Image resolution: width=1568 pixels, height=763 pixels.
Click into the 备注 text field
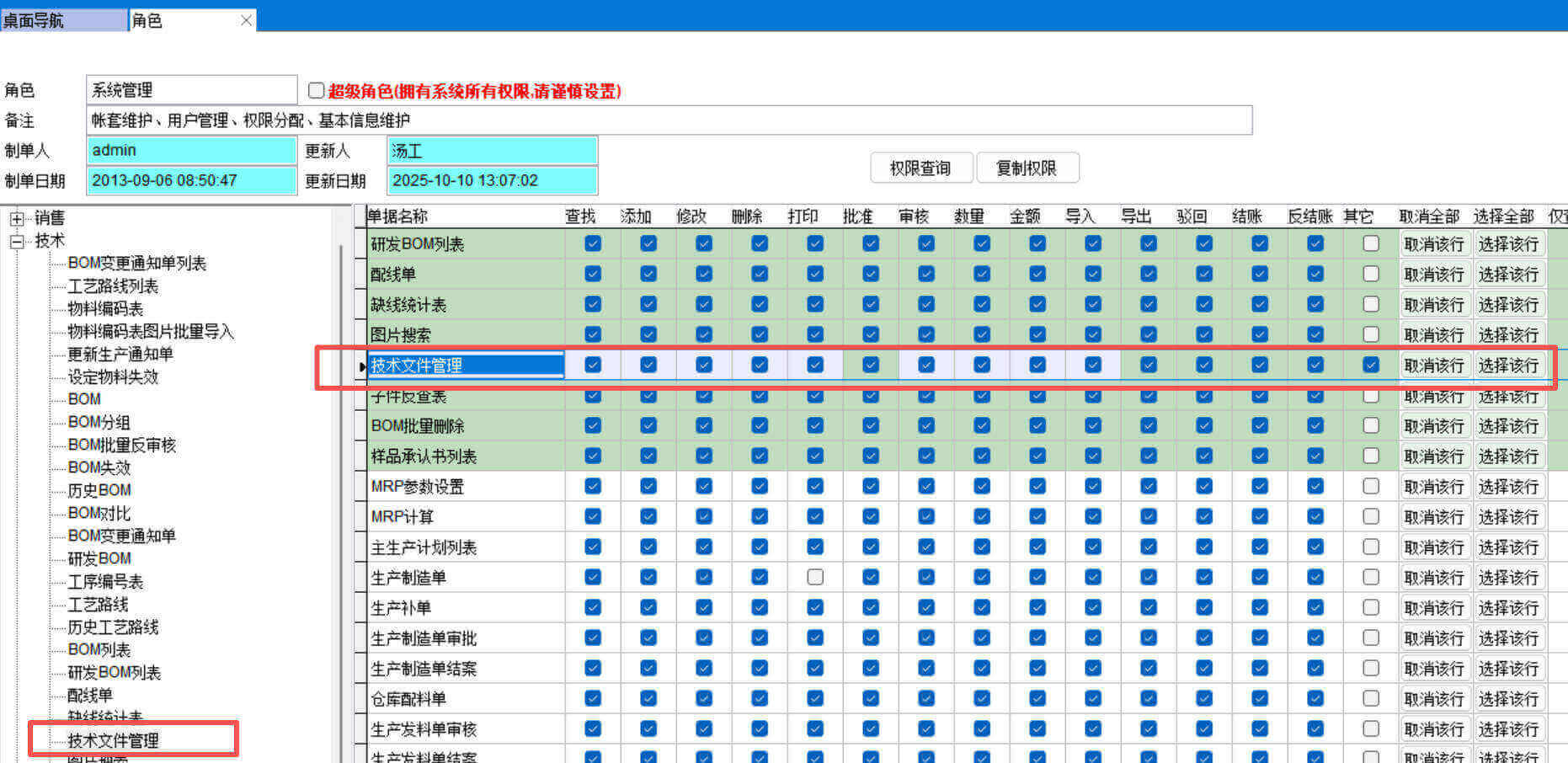point(669,120)
